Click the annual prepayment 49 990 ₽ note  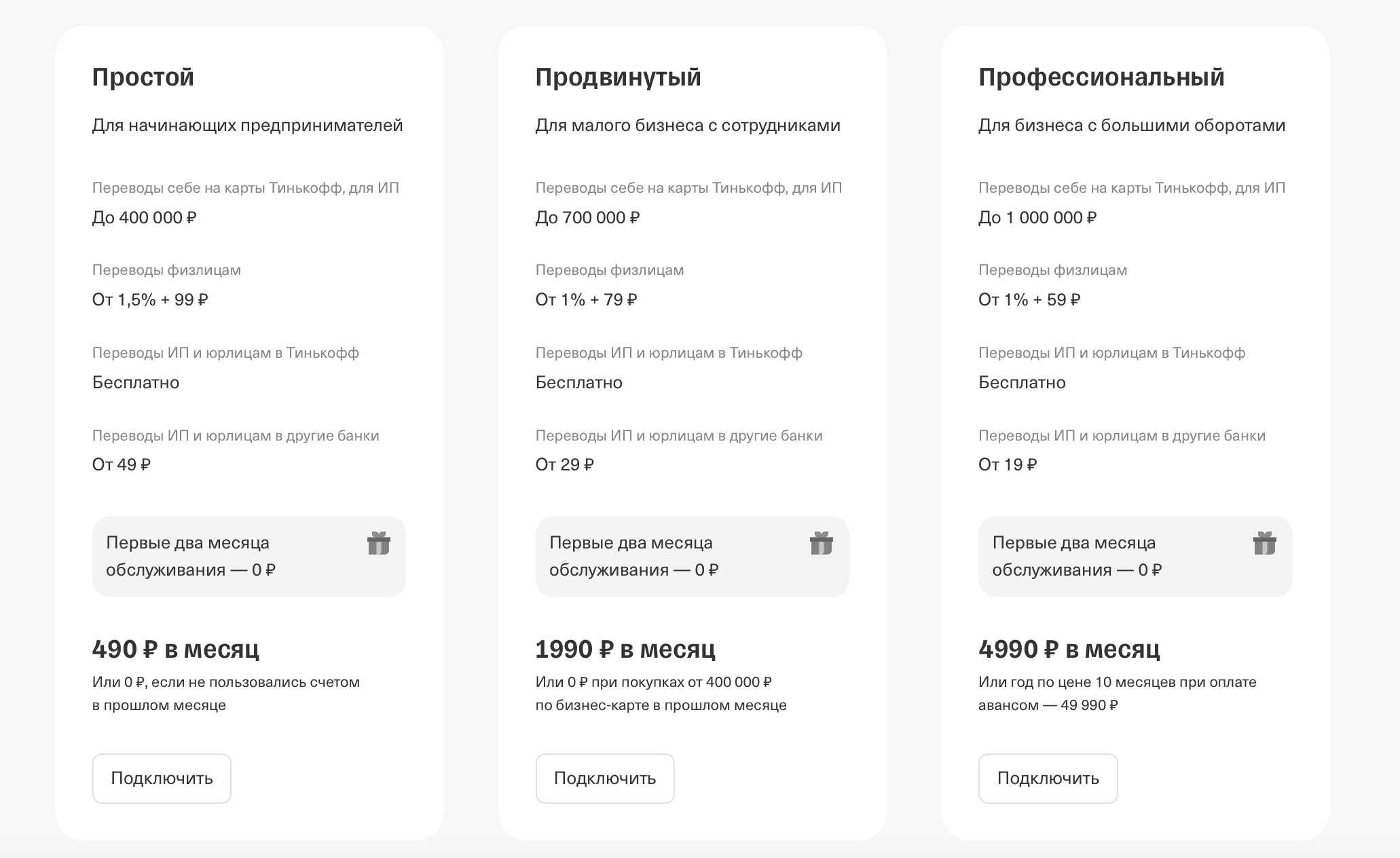click(1117, 693)
